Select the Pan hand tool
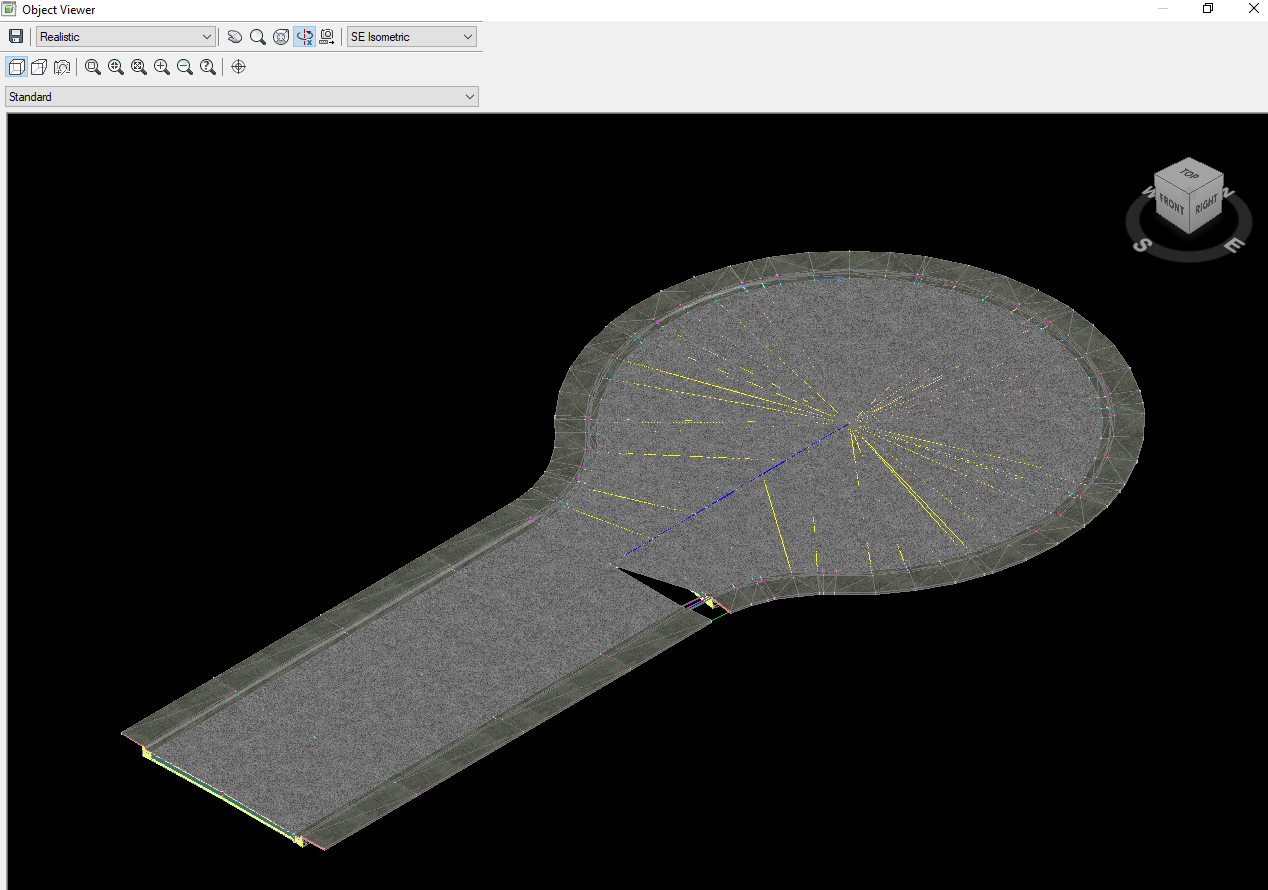 pos(234,37)
